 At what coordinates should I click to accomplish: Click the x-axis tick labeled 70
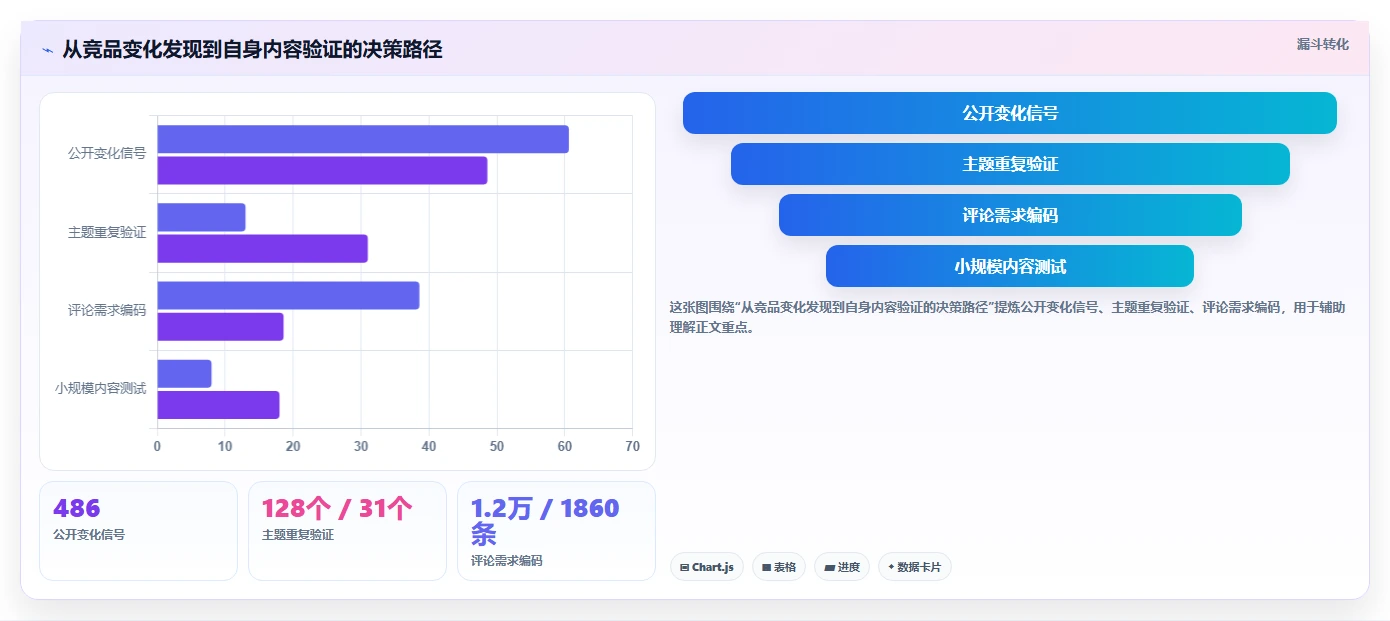[x=632, y=446]
